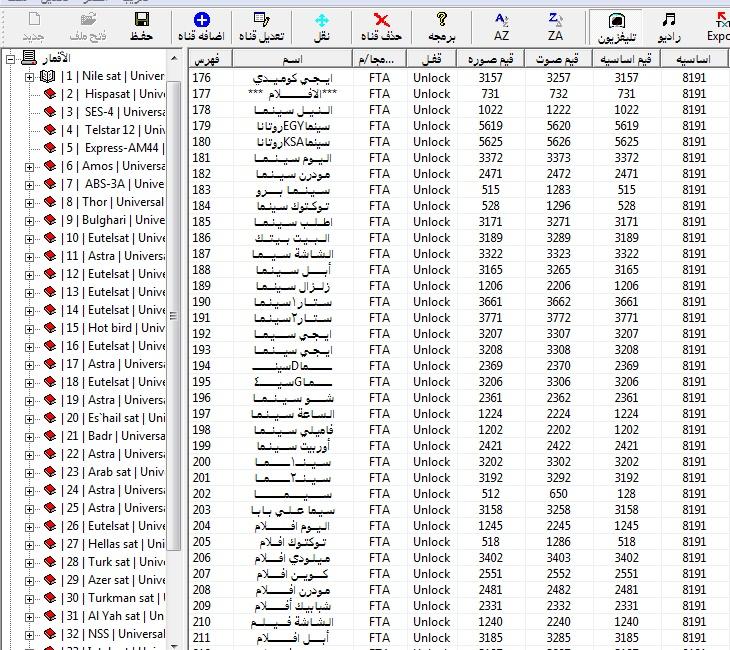Image resolution: width=730 pixels, height=650 pixels.
Task: Select the satellites root computer icon
Action: (x=29, y=58)
